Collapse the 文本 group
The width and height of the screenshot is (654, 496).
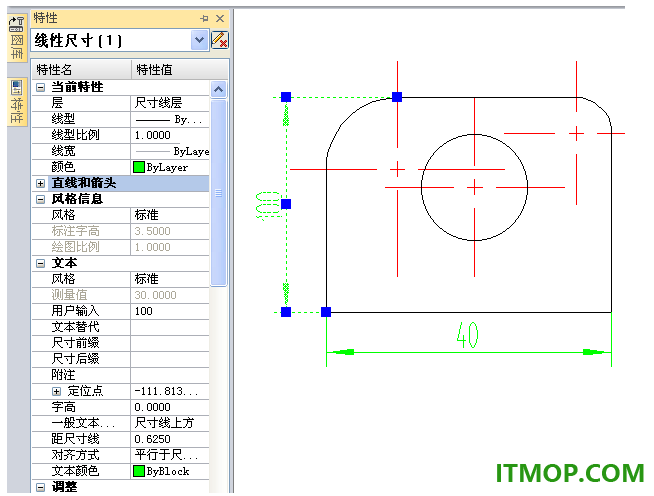tap(40, 263)
